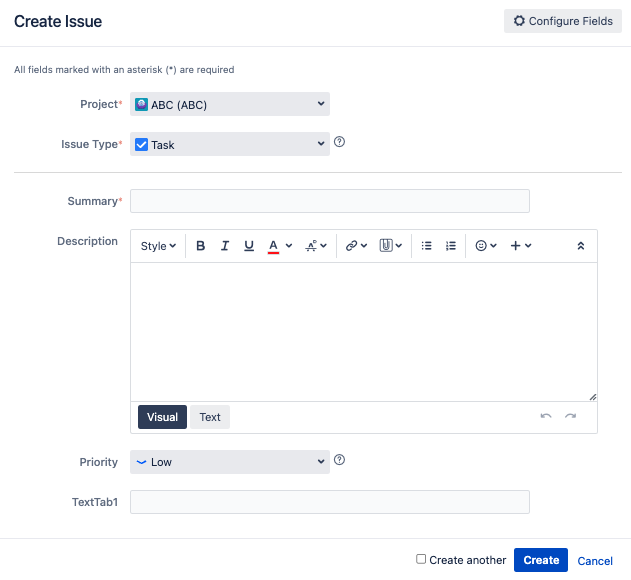Open the Issue Type dropdown

click(x=230, y=144)
